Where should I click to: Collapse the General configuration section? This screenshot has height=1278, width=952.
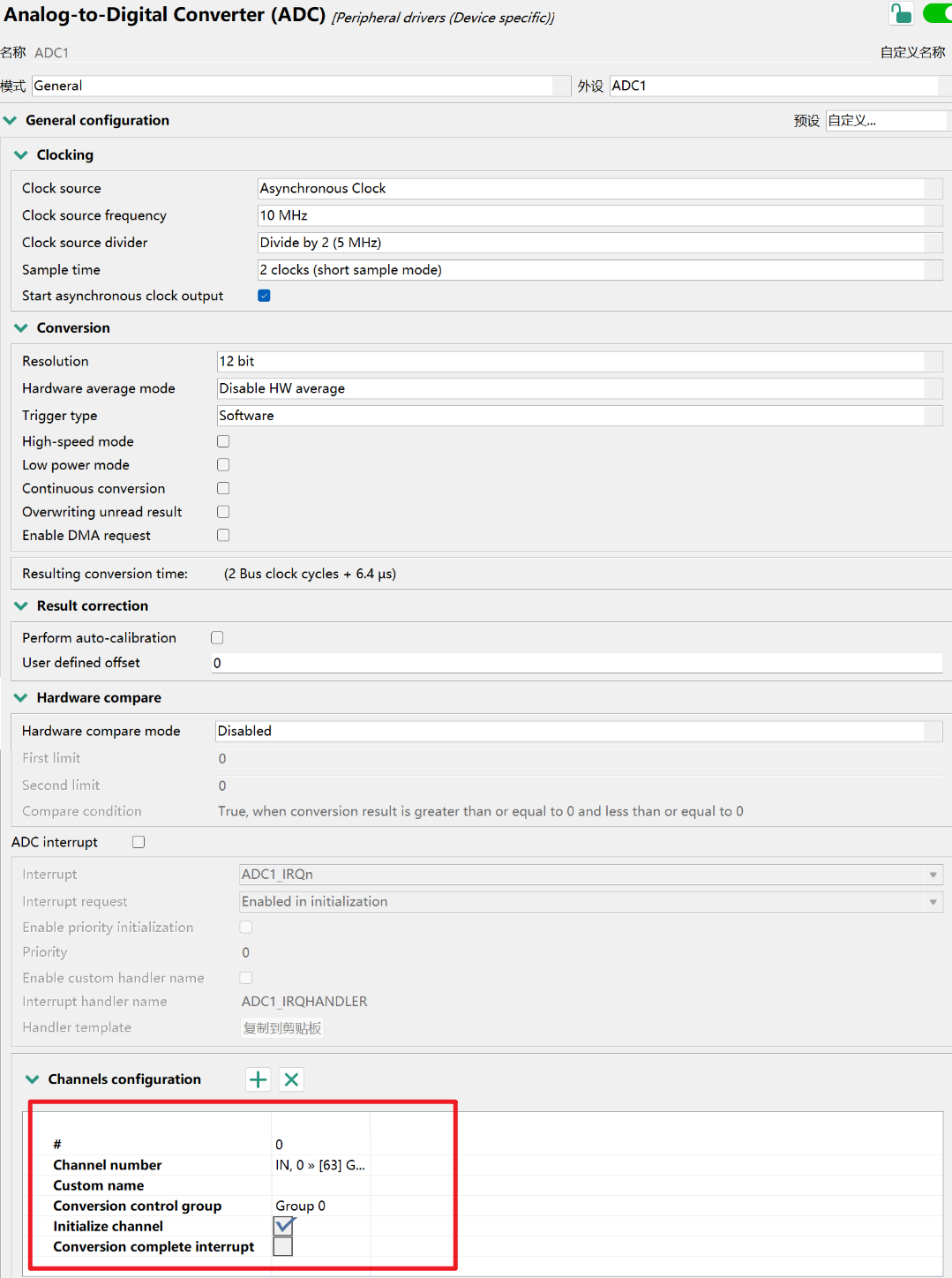click(11, 121)
